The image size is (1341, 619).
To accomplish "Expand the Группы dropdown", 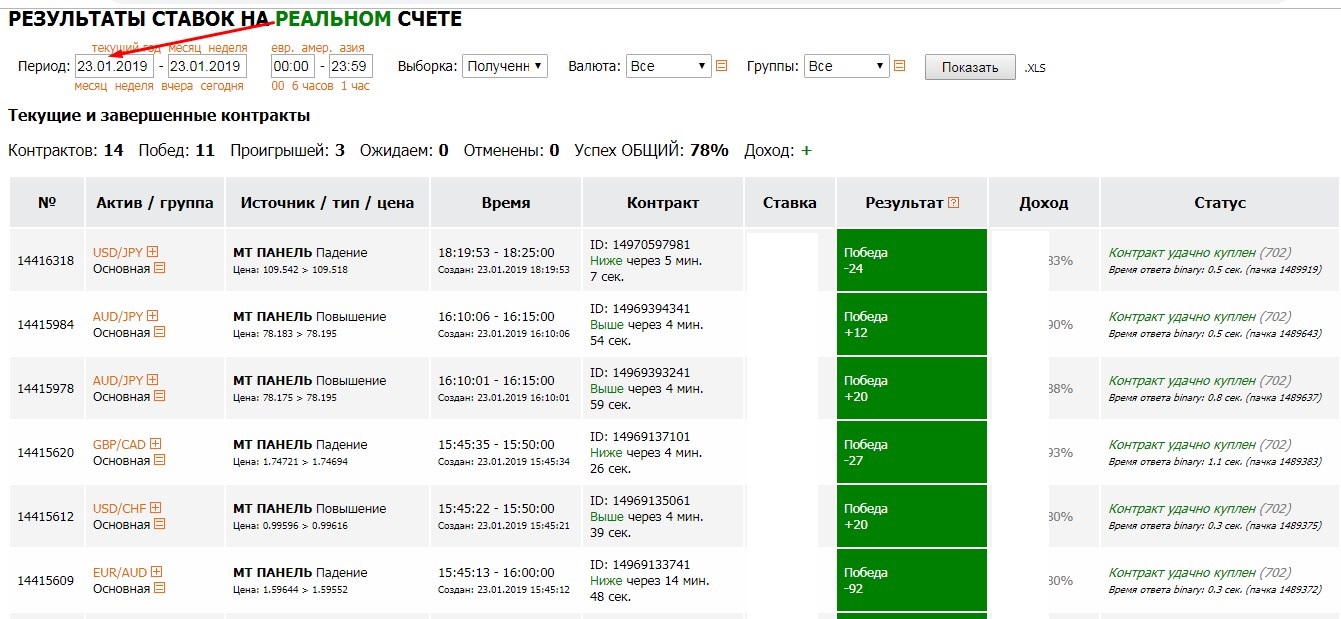I will pyautogui.click(x=846, y=66).
